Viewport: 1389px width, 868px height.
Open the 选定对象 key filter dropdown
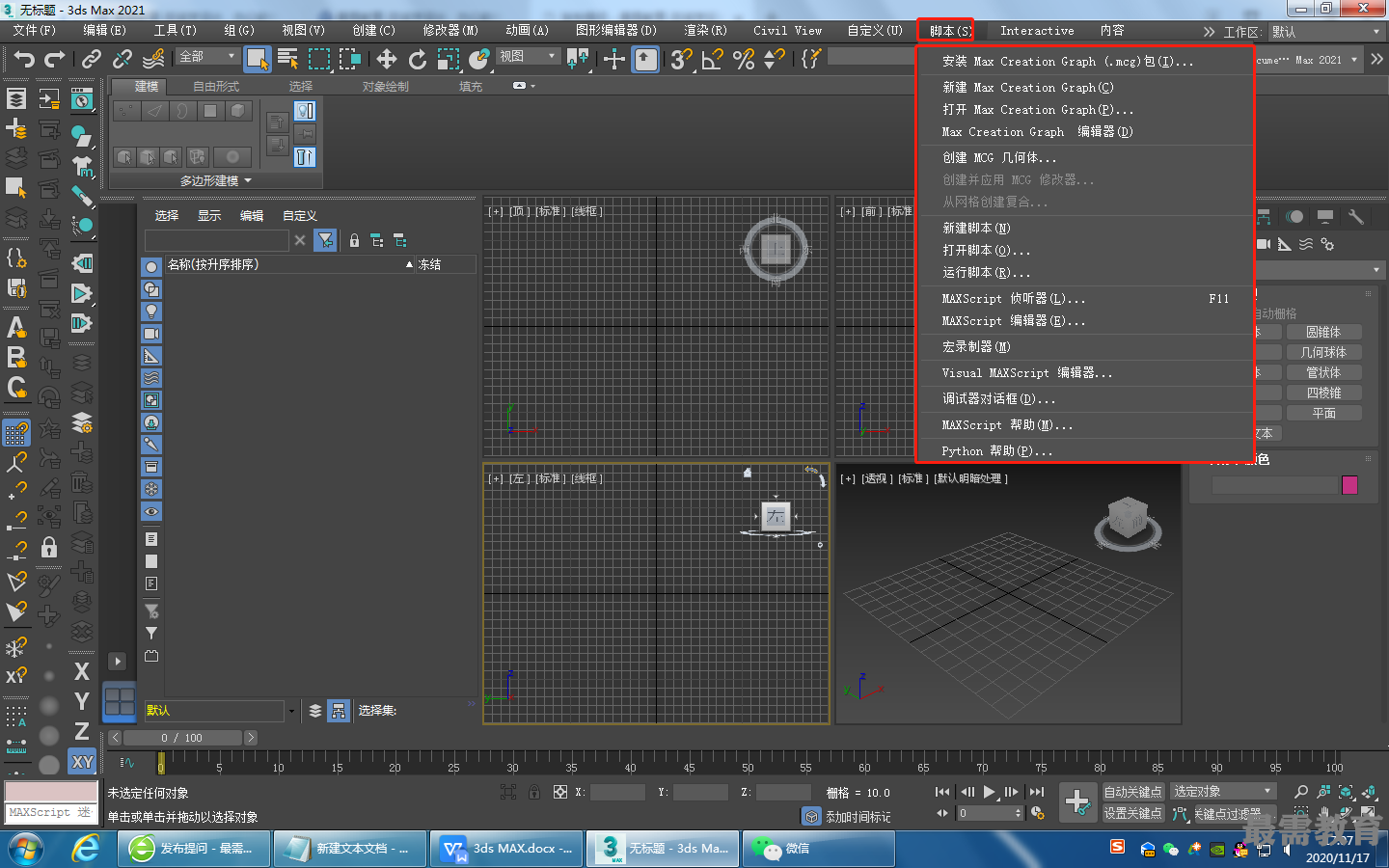click(1223, 792)
